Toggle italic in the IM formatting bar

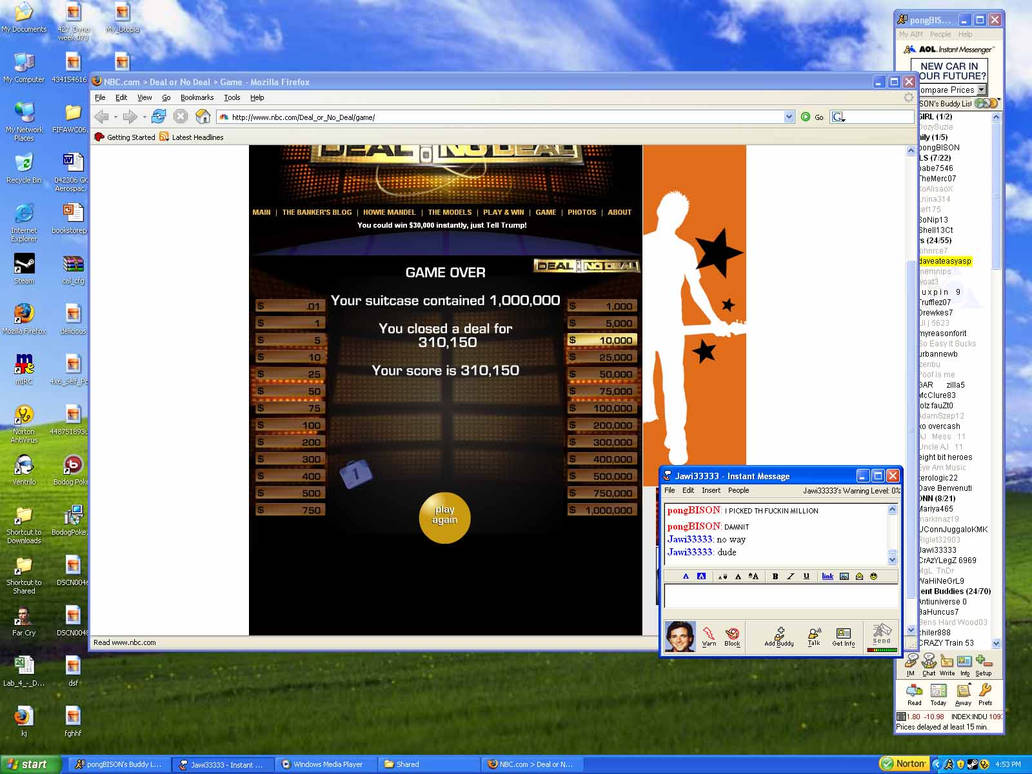(x=790, y=577)
